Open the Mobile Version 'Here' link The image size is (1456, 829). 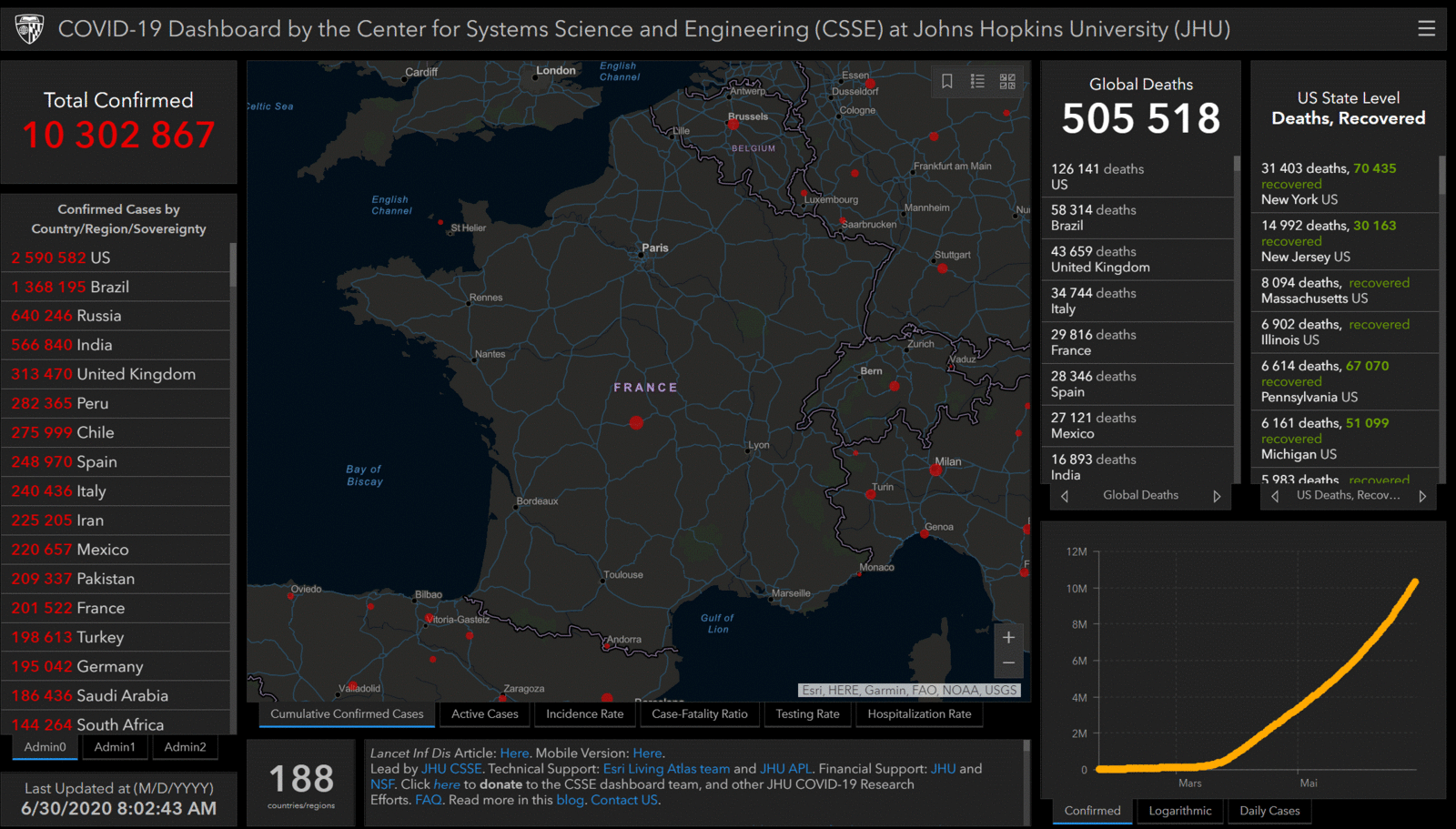pyautogui.click(x=647, y=753)
